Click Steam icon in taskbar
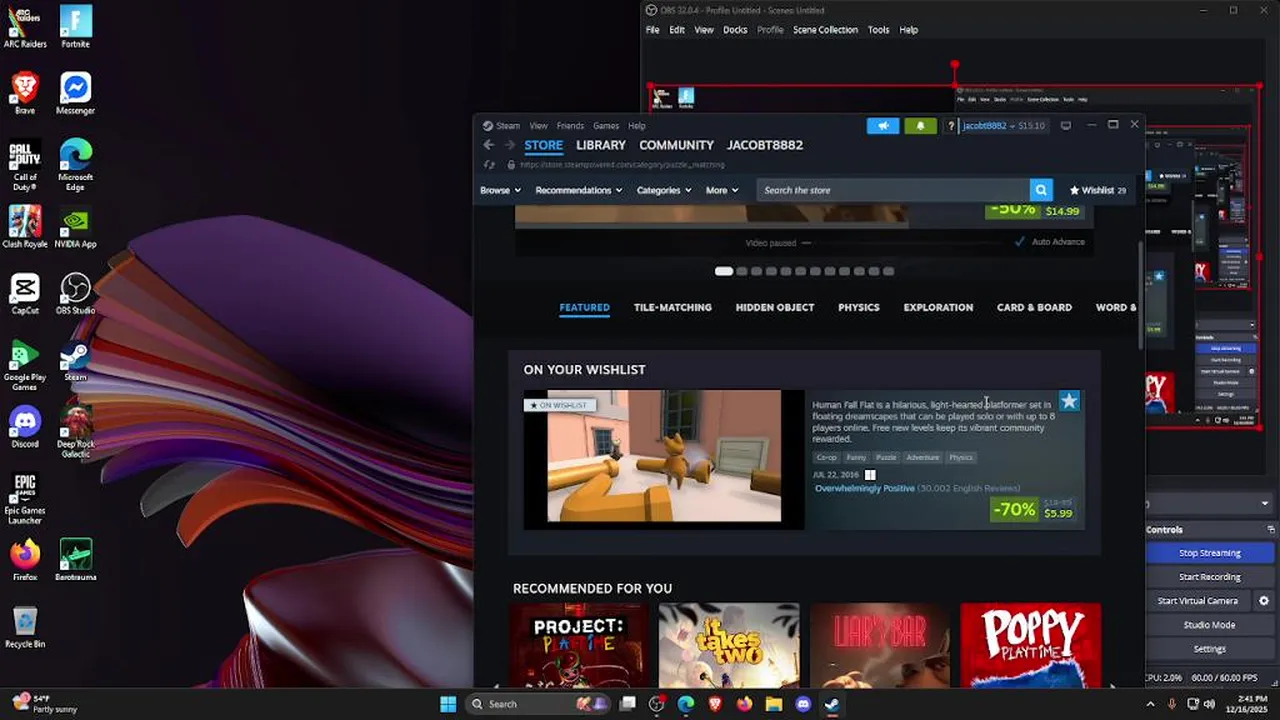The width and height of the screenshot is (1280, 720). pos(832,704)
